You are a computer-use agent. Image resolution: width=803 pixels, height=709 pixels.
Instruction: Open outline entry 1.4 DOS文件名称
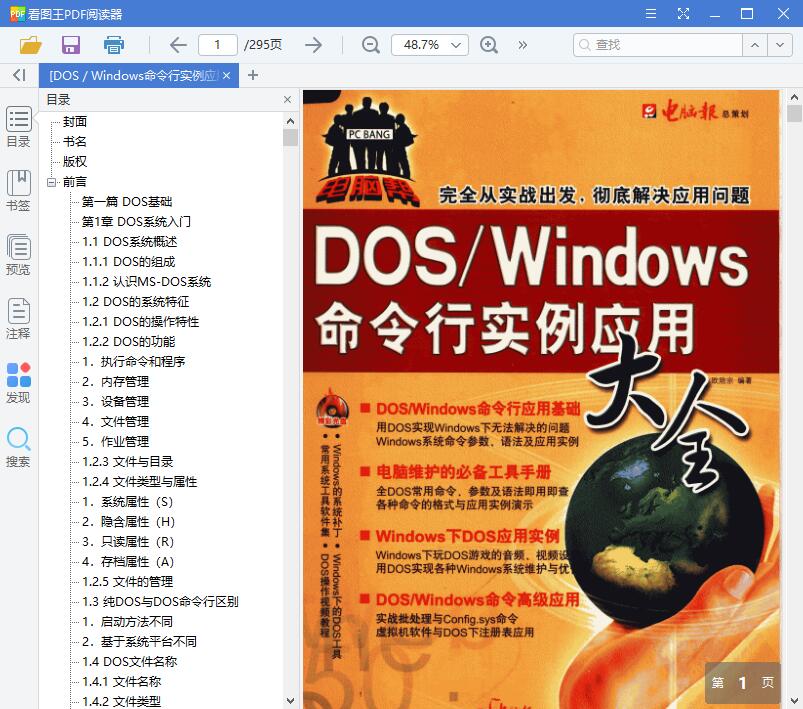tap(130, 661)
